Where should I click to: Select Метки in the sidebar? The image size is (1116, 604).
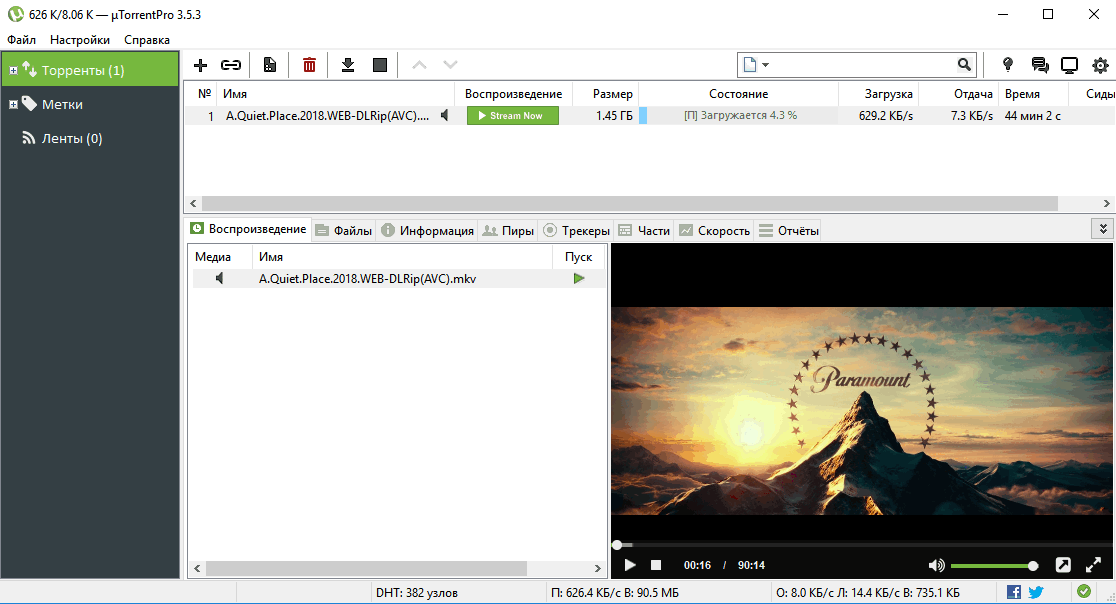[x=62, y=104]
